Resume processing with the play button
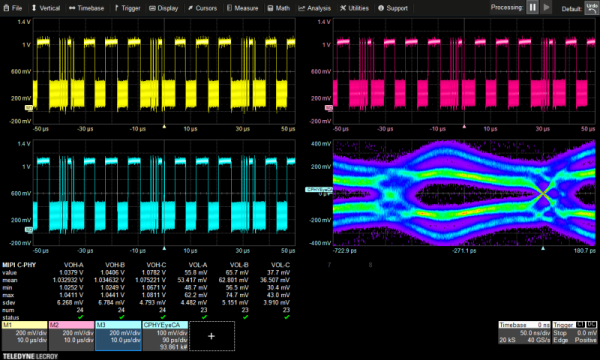 coord(546,7)
